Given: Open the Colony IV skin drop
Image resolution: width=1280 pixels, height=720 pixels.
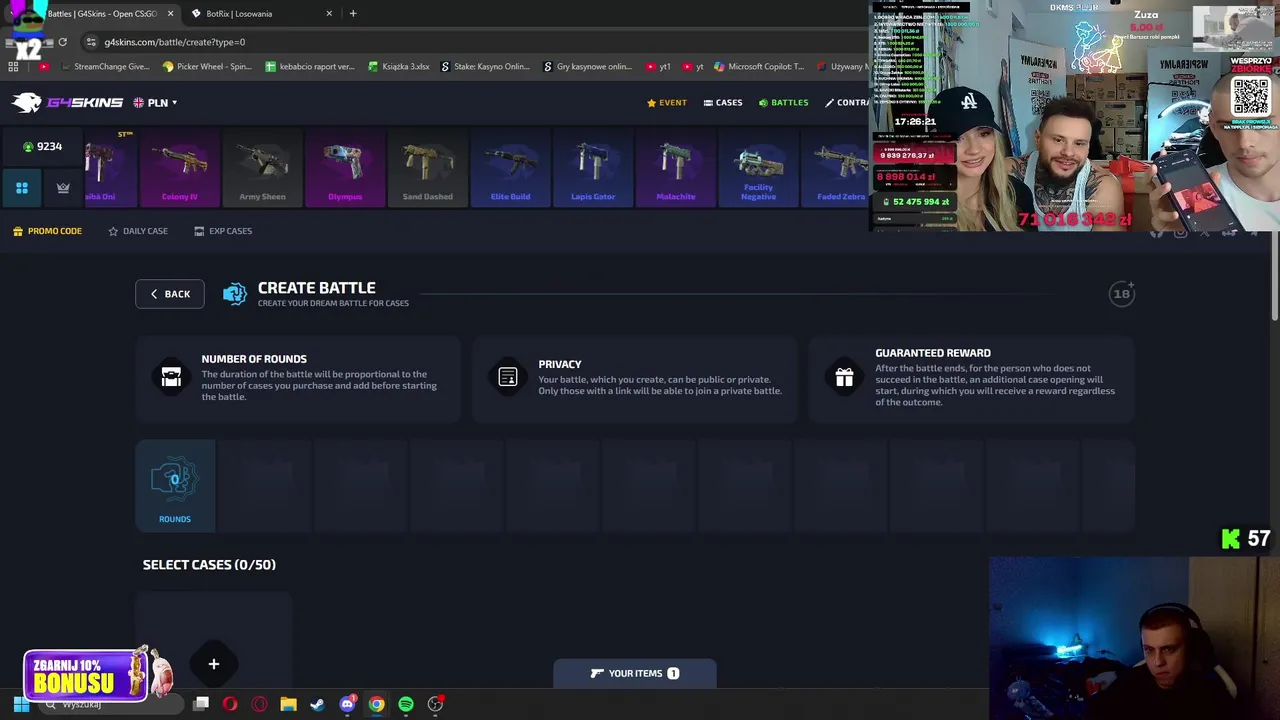Looking at the screenshot, I should tap(180, 167).
